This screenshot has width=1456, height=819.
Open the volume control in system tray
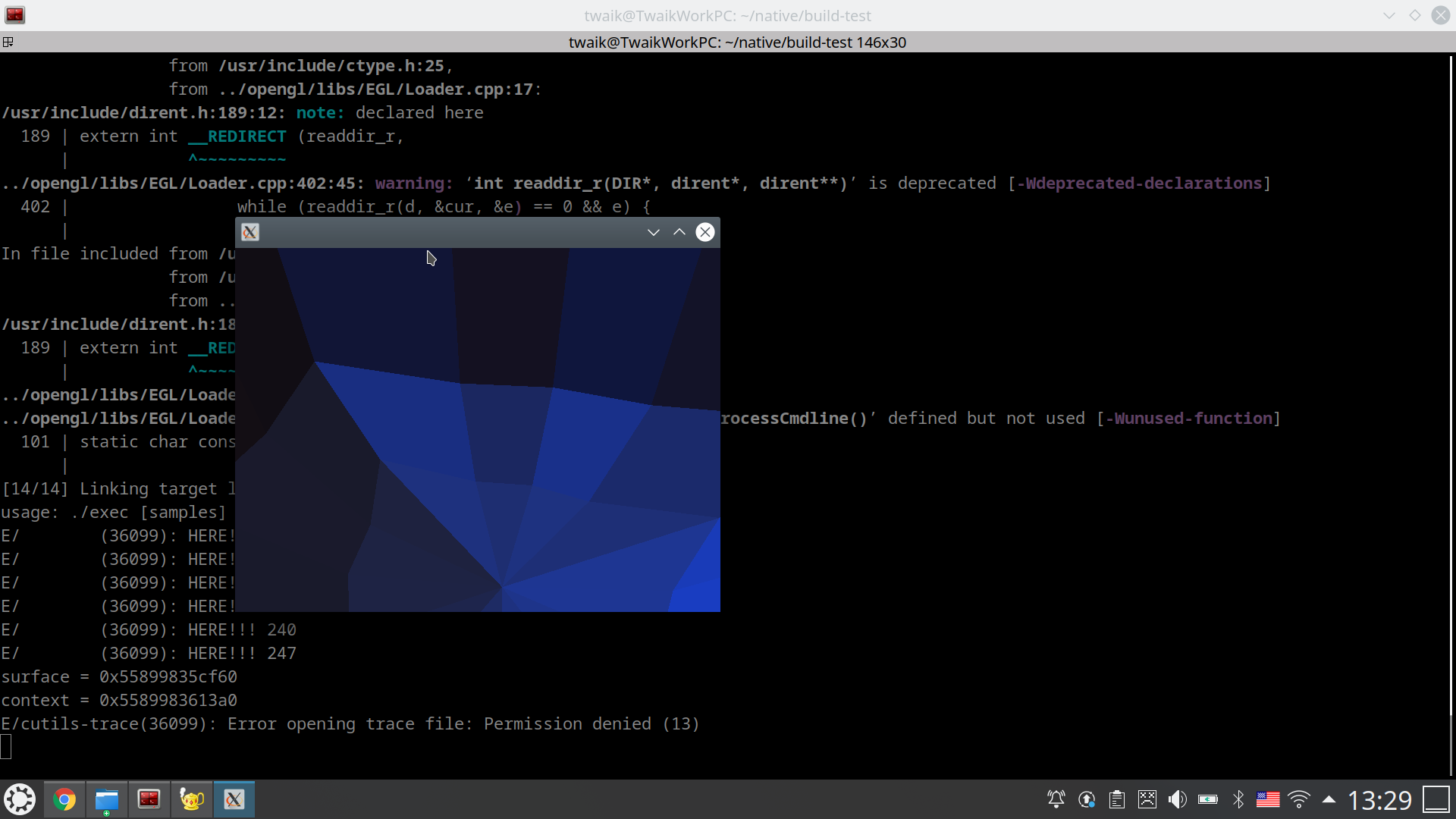tap(1178, 799)
